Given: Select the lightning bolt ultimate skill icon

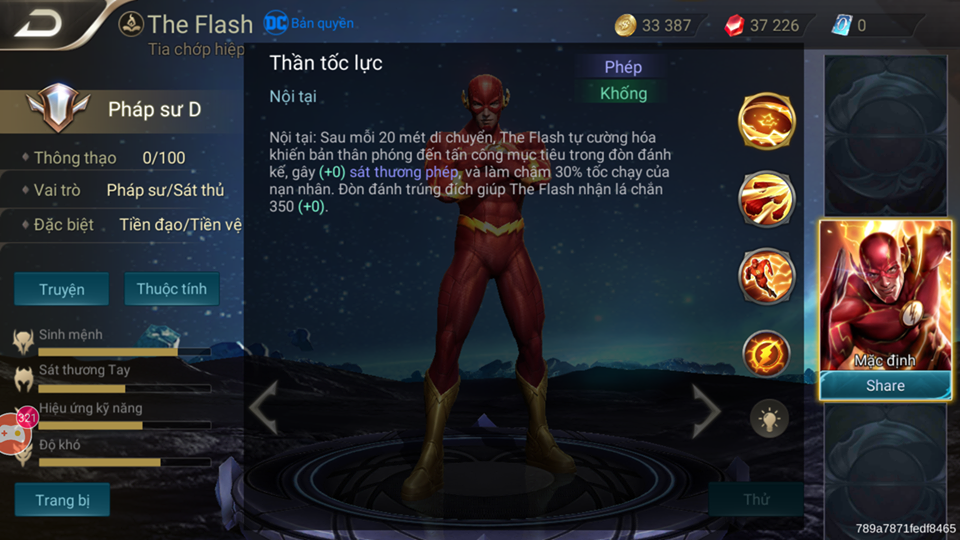Looking at the screenshot, I should click(767, 353).
